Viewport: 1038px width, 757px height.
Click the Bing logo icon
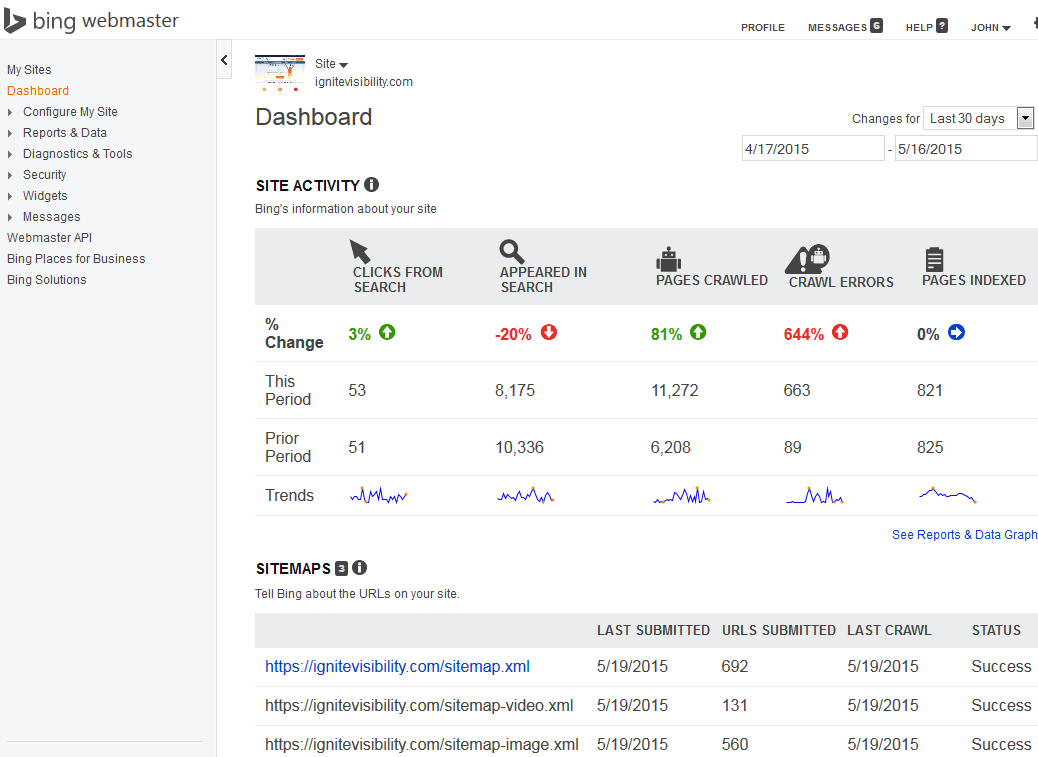click(15, 21)
